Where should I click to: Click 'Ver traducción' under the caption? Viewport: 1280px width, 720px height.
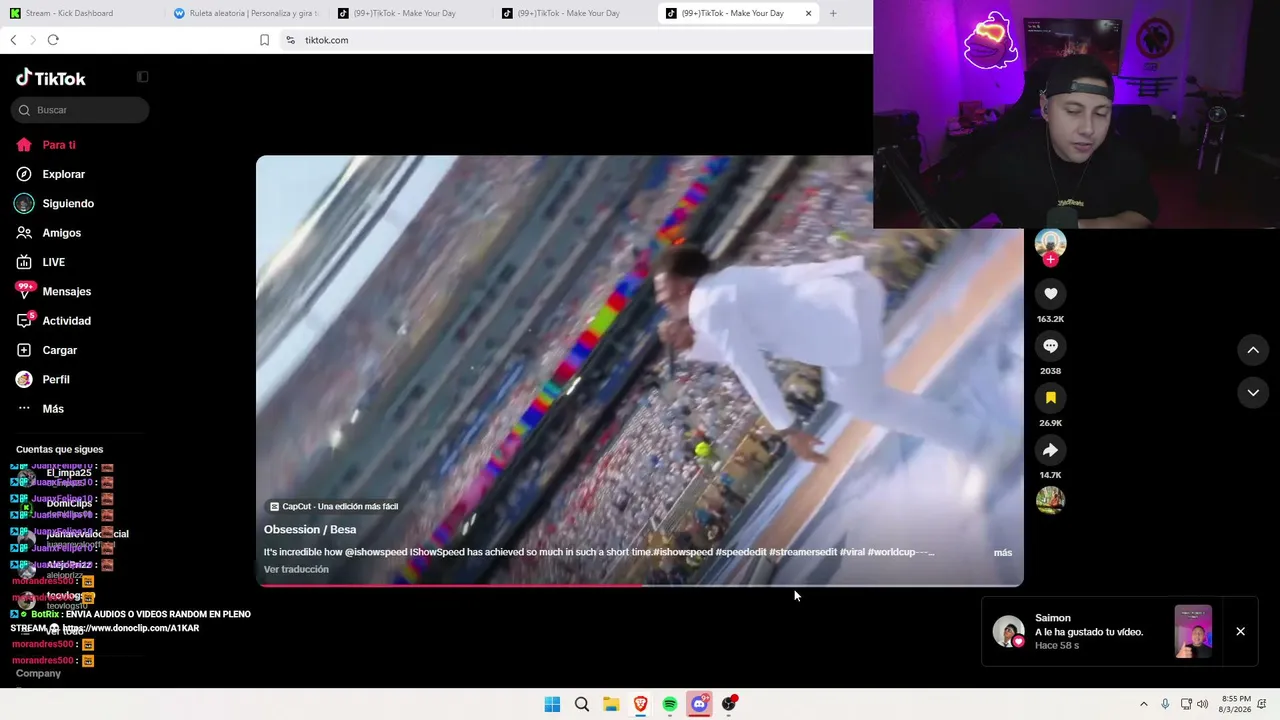coord(296,569)
